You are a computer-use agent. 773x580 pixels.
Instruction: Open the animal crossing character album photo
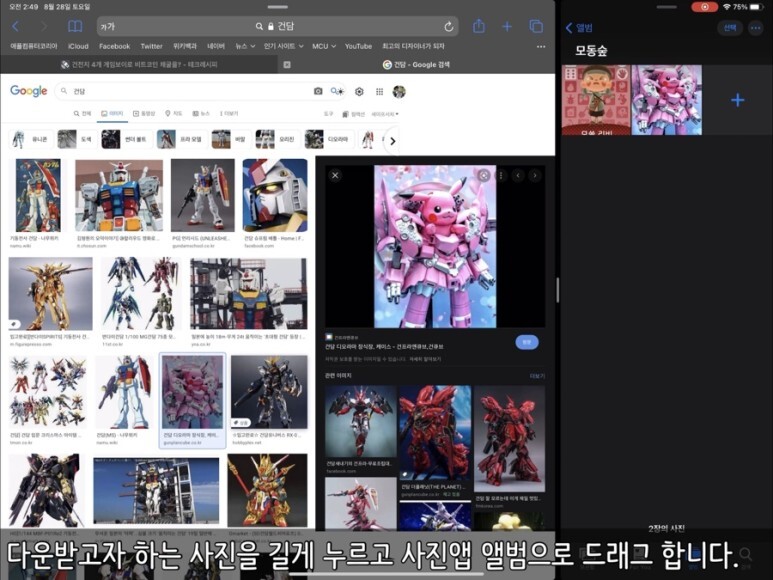coord(597,100)
